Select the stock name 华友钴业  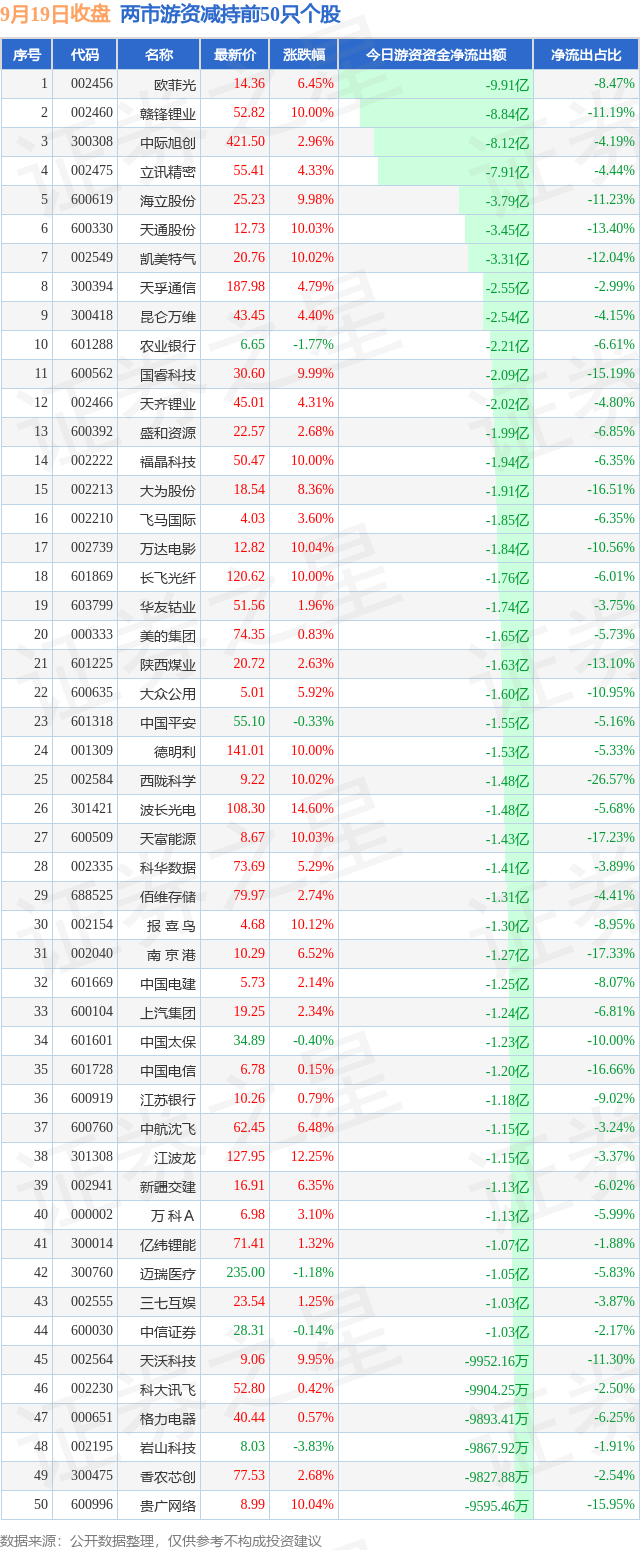(x=168, y=606)
